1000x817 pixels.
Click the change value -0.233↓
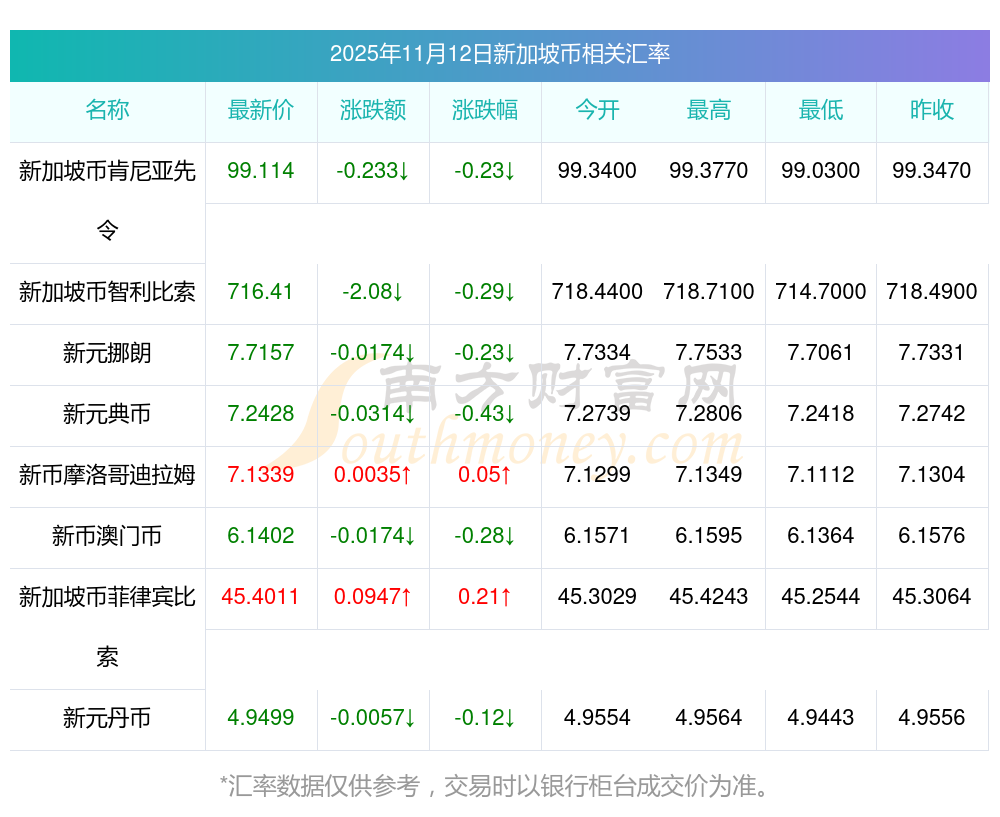point(373,170)
